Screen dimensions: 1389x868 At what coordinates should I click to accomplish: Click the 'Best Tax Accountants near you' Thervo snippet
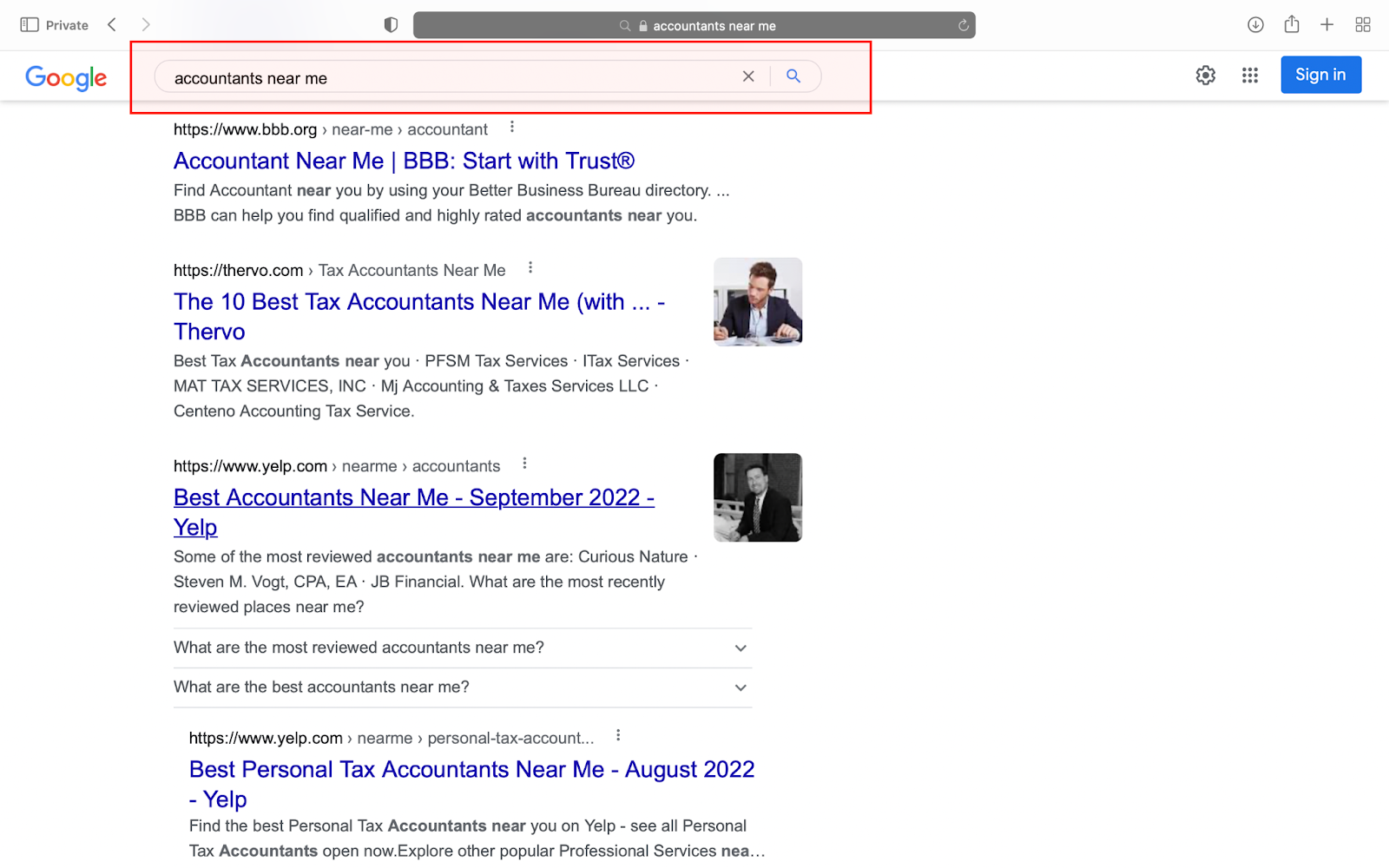[431, 386]
